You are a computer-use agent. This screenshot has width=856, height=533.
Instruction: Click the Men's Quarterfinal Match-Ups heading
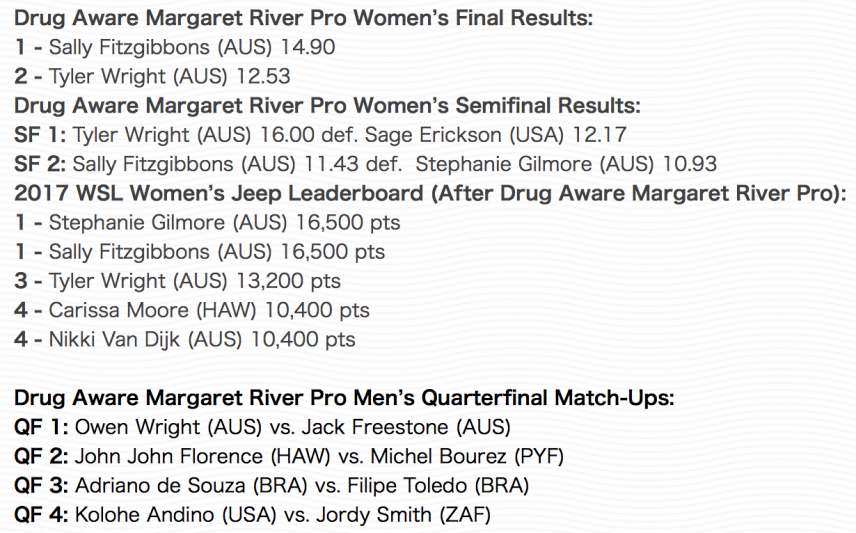(344, 398)
